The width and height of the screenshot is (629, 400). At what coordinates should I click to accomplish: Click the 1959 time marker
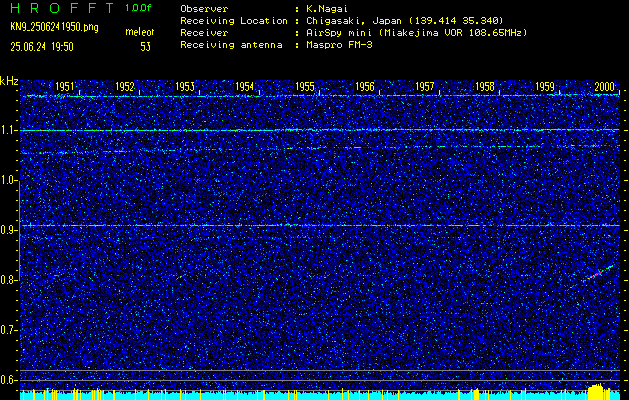[545, 87]
